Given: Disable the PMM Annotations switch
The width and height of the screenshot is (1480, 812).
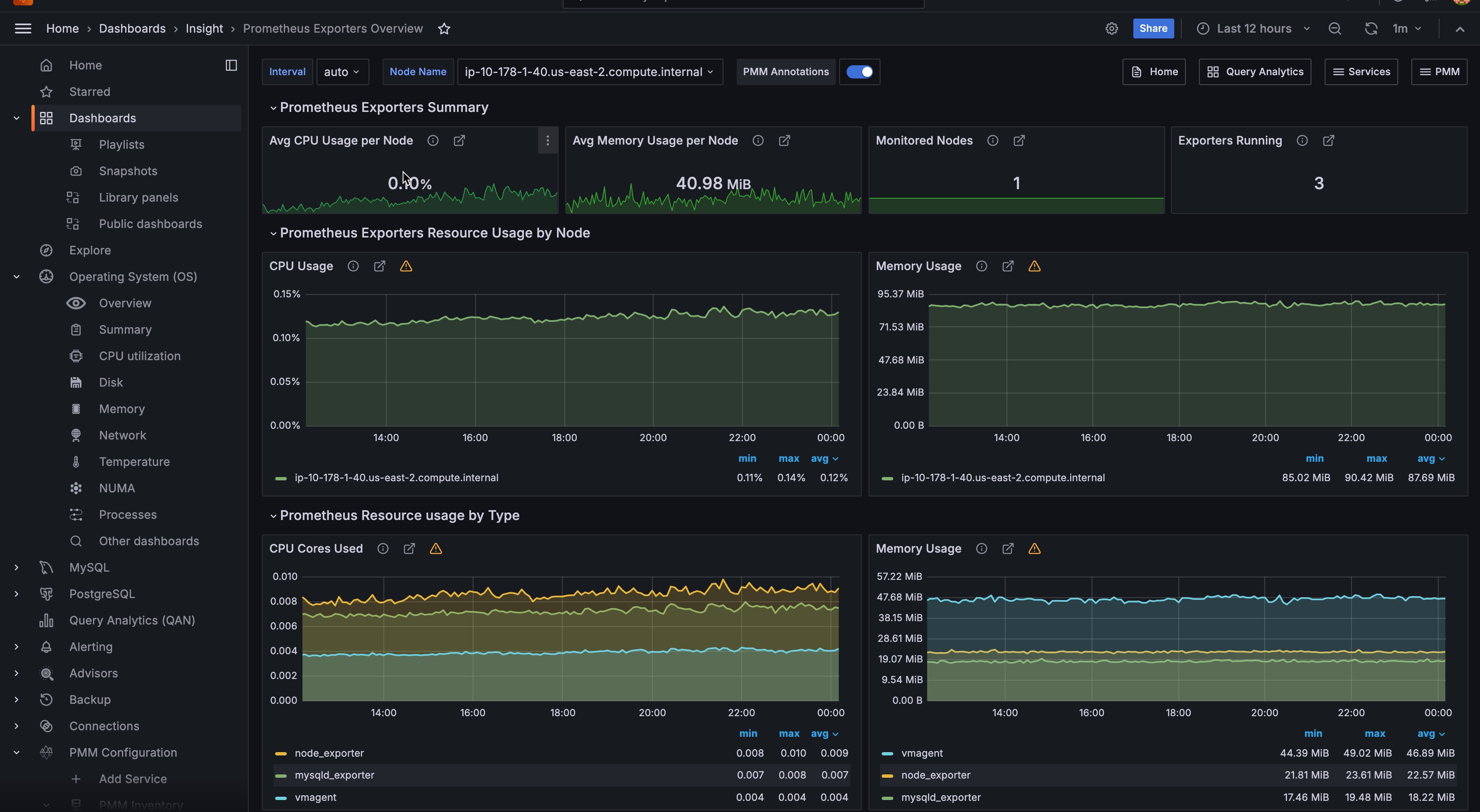Looking at the screenshot, I should pos(859,72).
